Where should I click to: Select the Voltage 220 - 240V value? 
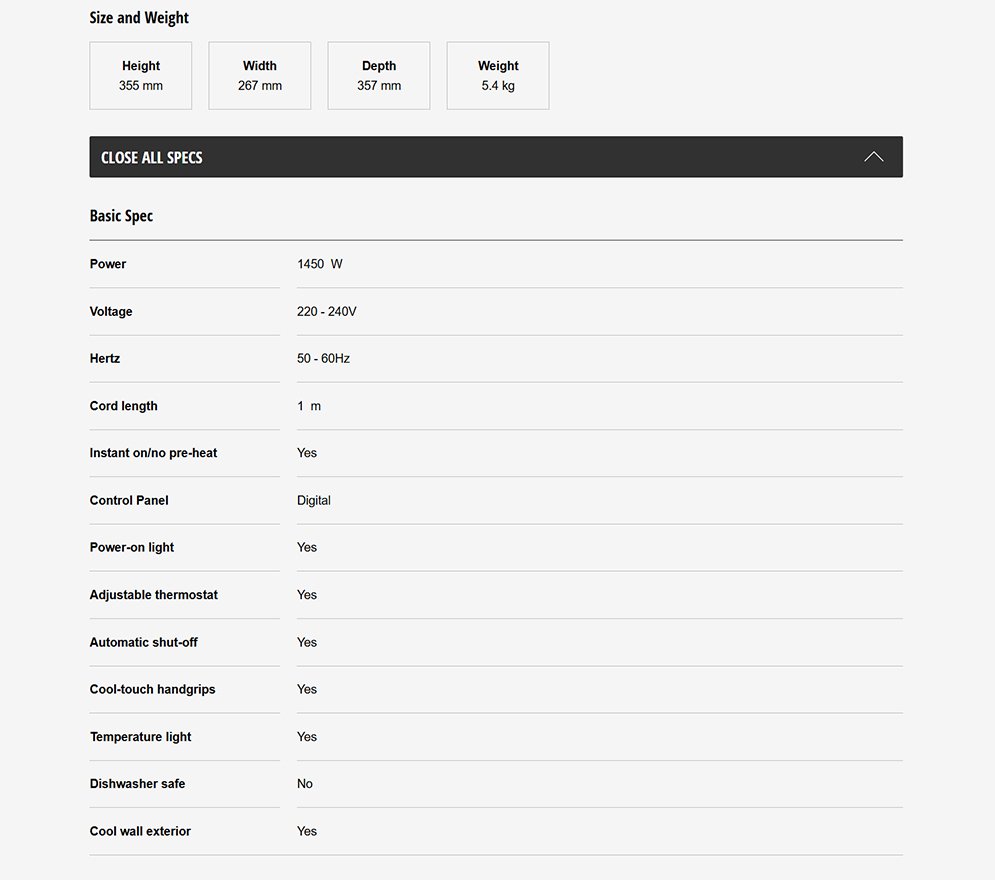click(327, 312)
